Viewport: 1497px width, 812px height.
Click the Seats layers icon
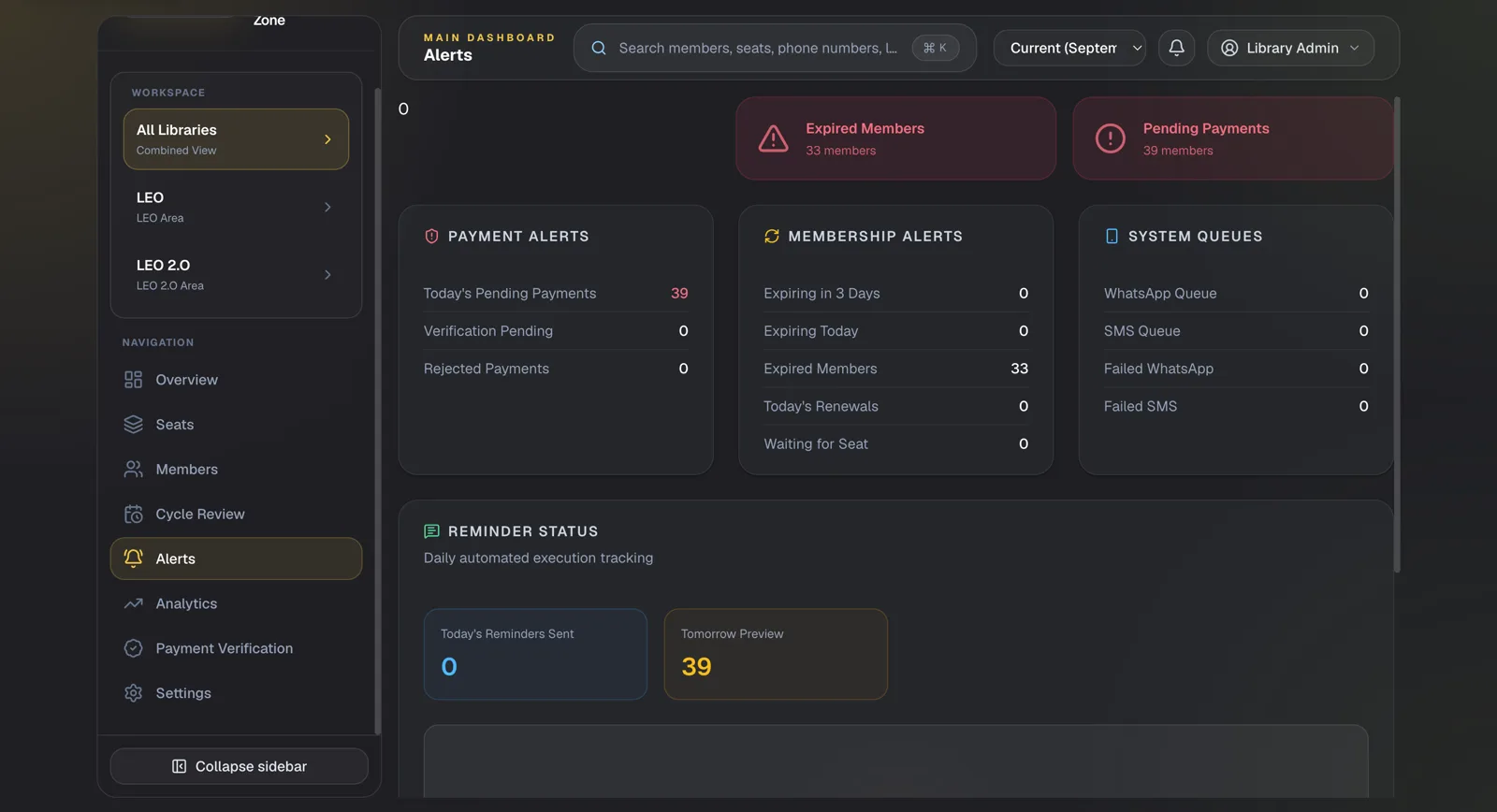click(x=134, y=425)
